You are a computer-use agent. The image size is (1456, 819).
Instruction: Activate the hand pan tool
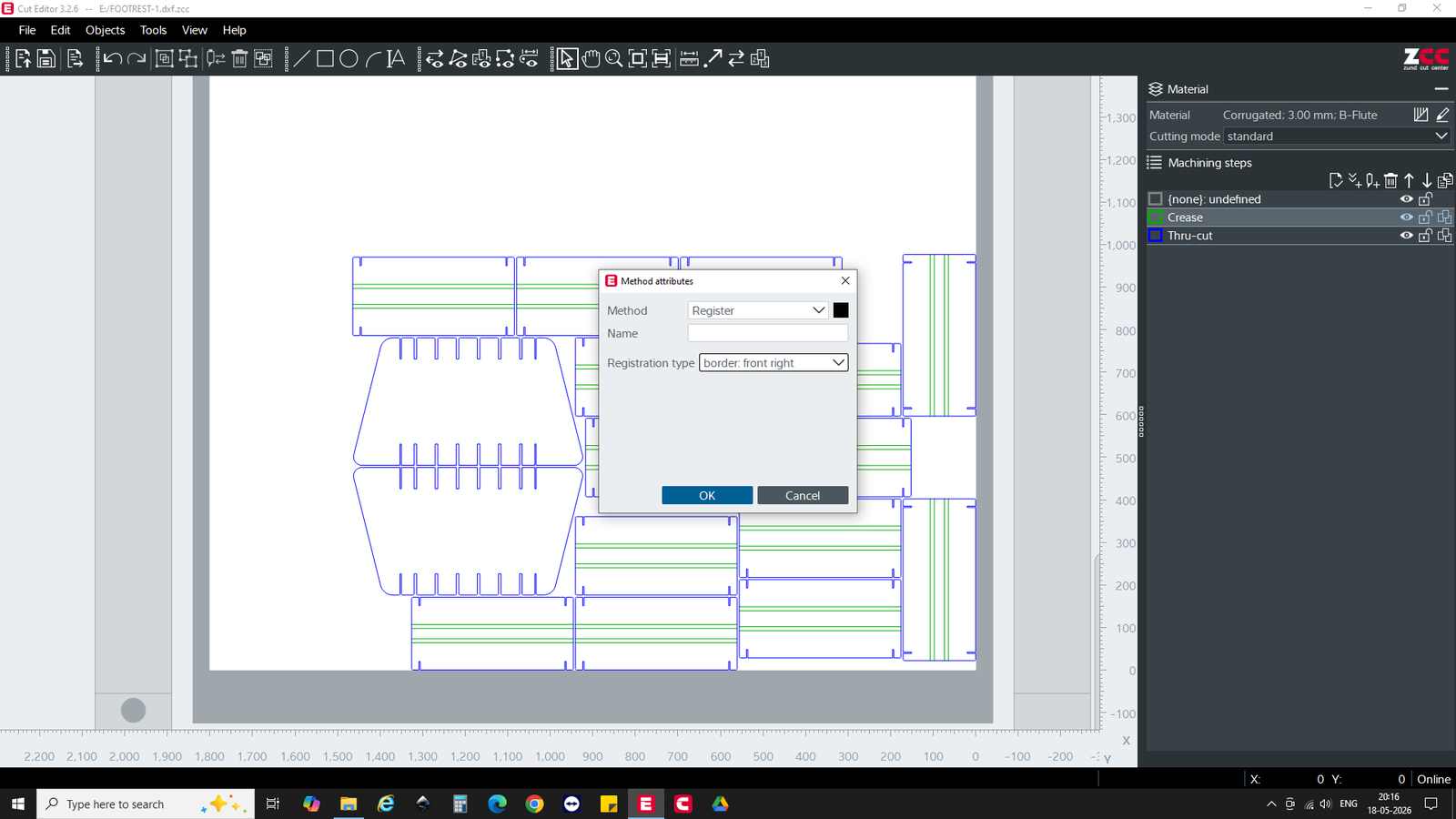591,59
